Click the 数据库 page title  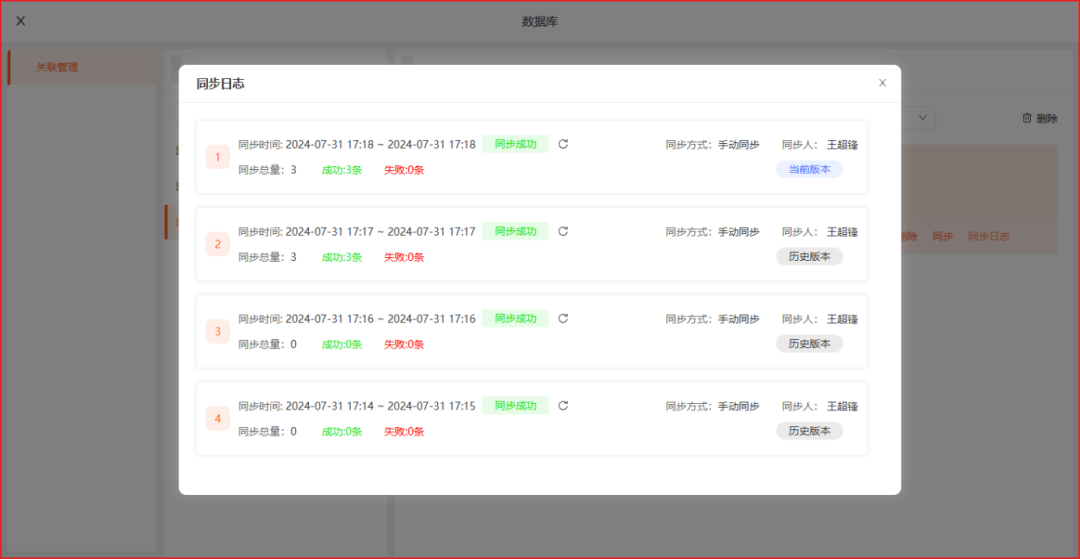(x=540, y=21)
